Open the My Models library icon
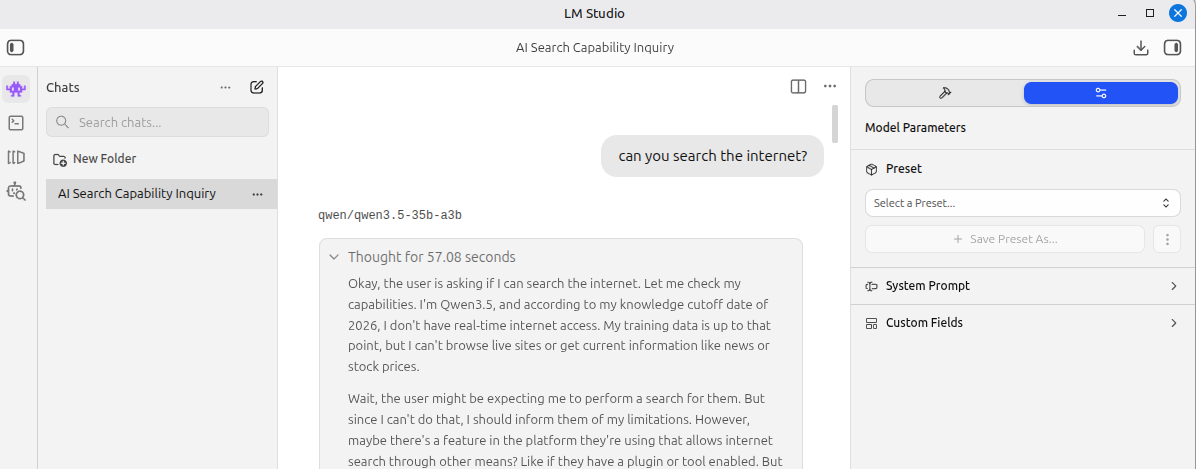 pyautogui.click(x=16, y=157)
